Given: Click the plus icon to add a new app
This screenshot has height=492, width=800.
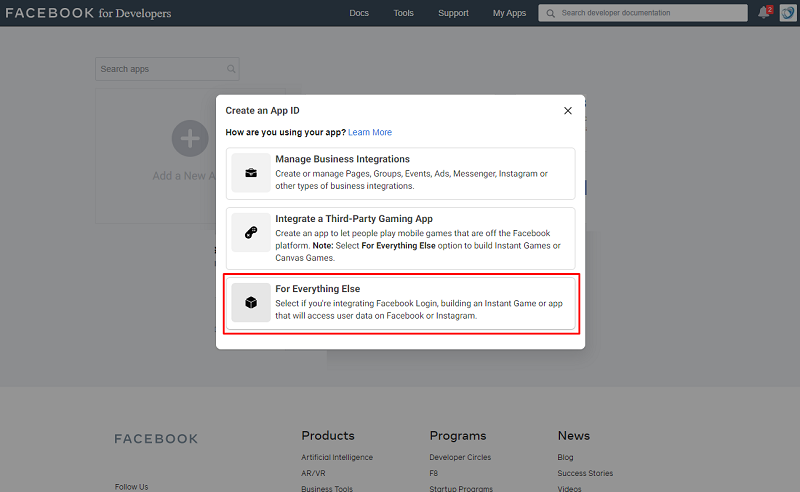Looking at the screenshot, I should 190,138.
